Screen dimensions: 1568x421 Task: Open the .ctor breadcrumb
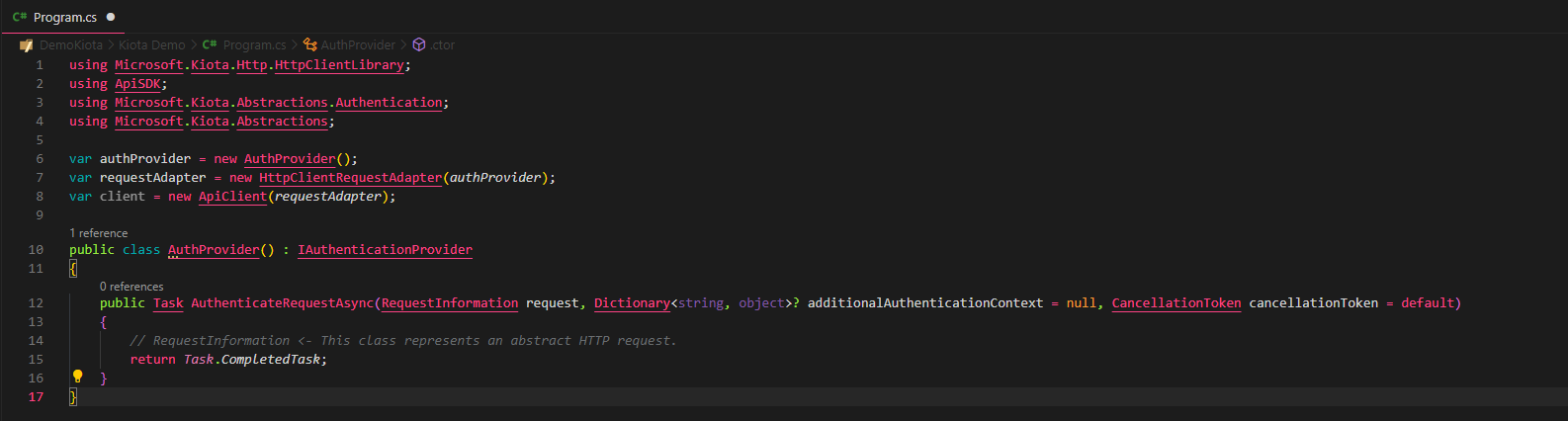pyautogui.click(x=442, y=44)
